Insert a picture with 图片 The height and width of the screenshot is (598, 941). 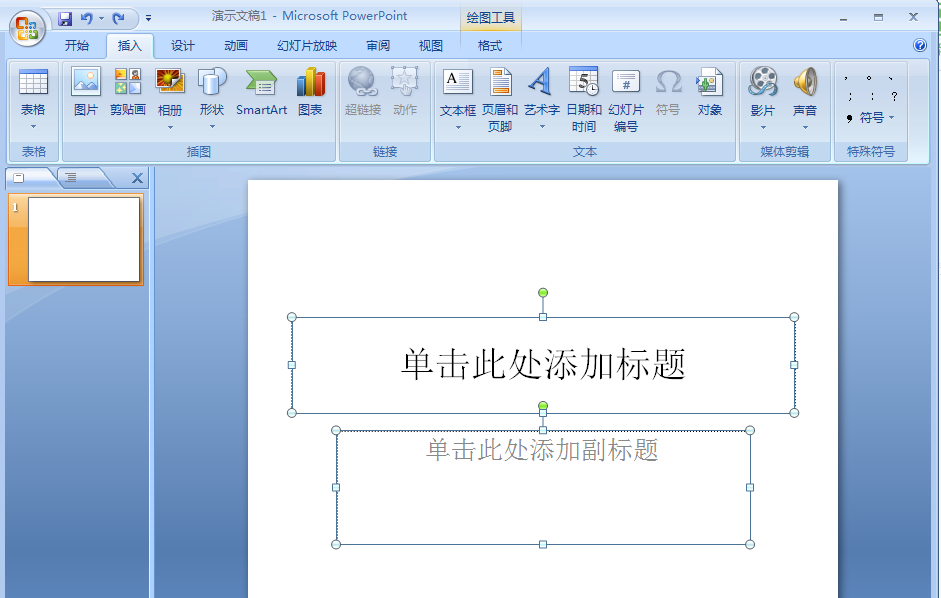[86, 92]
